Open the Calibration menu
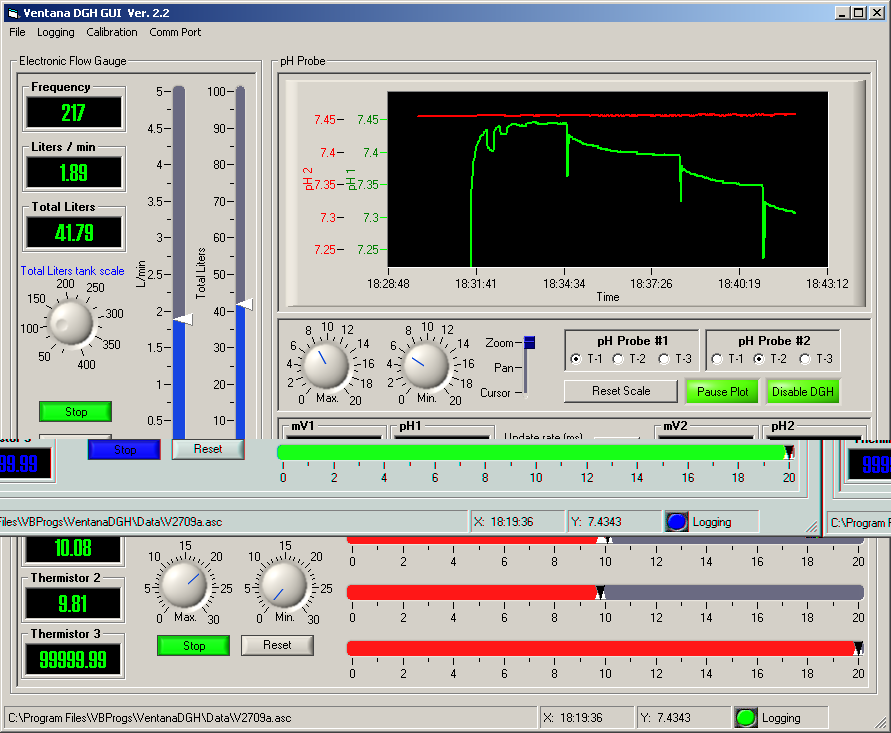The image size is (891, 733). coord(112,32)
